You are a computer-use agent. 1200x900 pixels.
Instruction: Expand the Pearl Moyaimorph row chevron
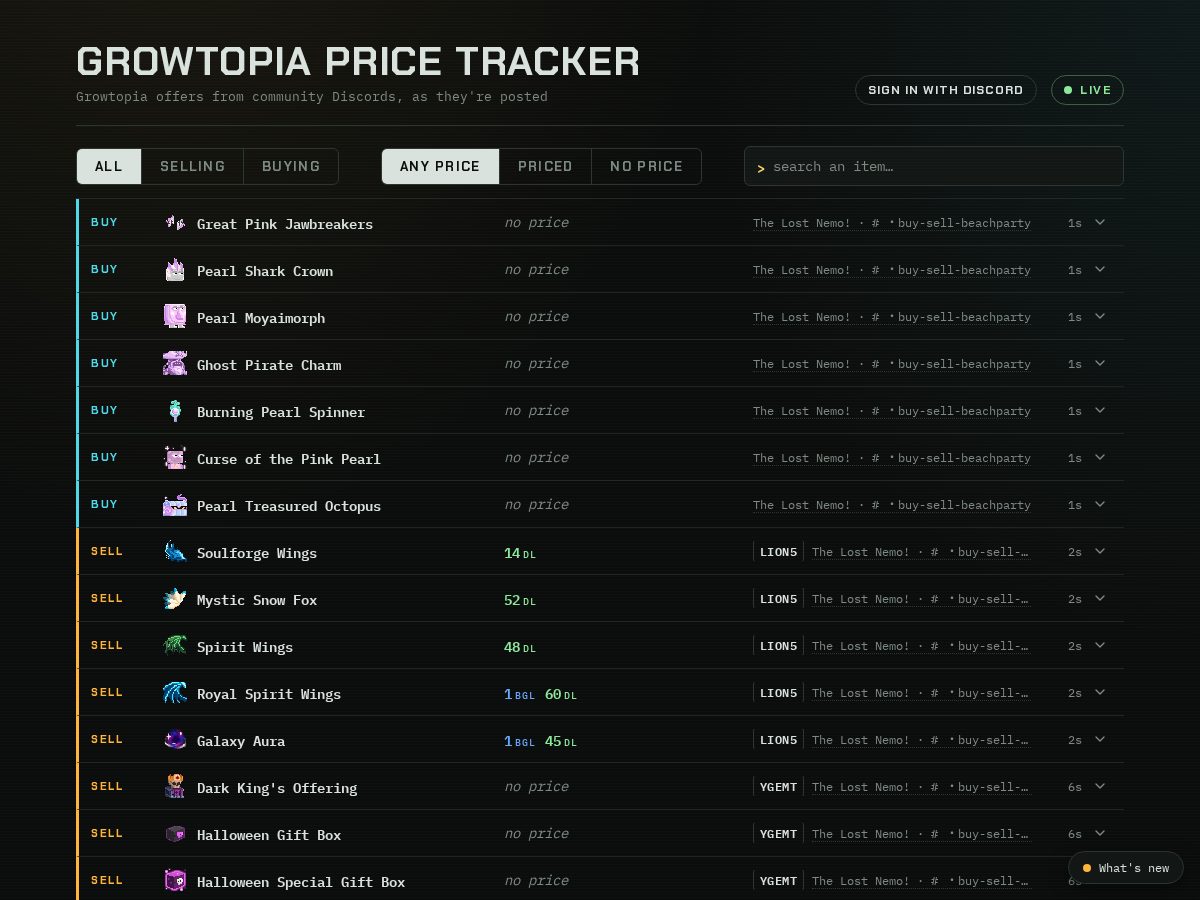pyautogui.click(x=1100, y=316)
